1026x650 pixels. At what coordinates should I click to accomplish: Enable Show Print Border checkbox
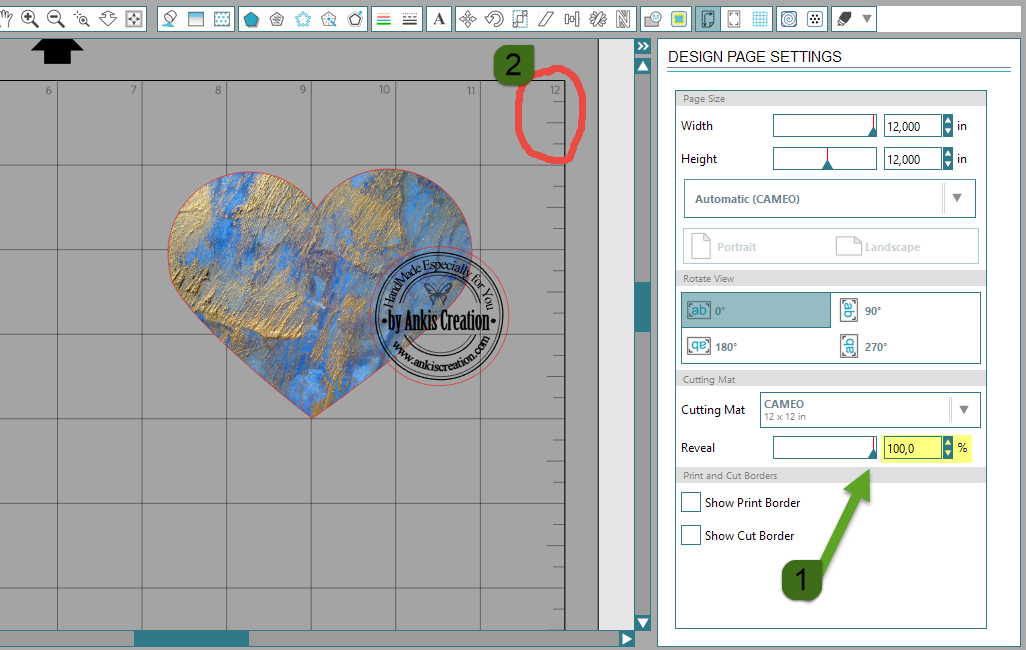coord(691,502)
